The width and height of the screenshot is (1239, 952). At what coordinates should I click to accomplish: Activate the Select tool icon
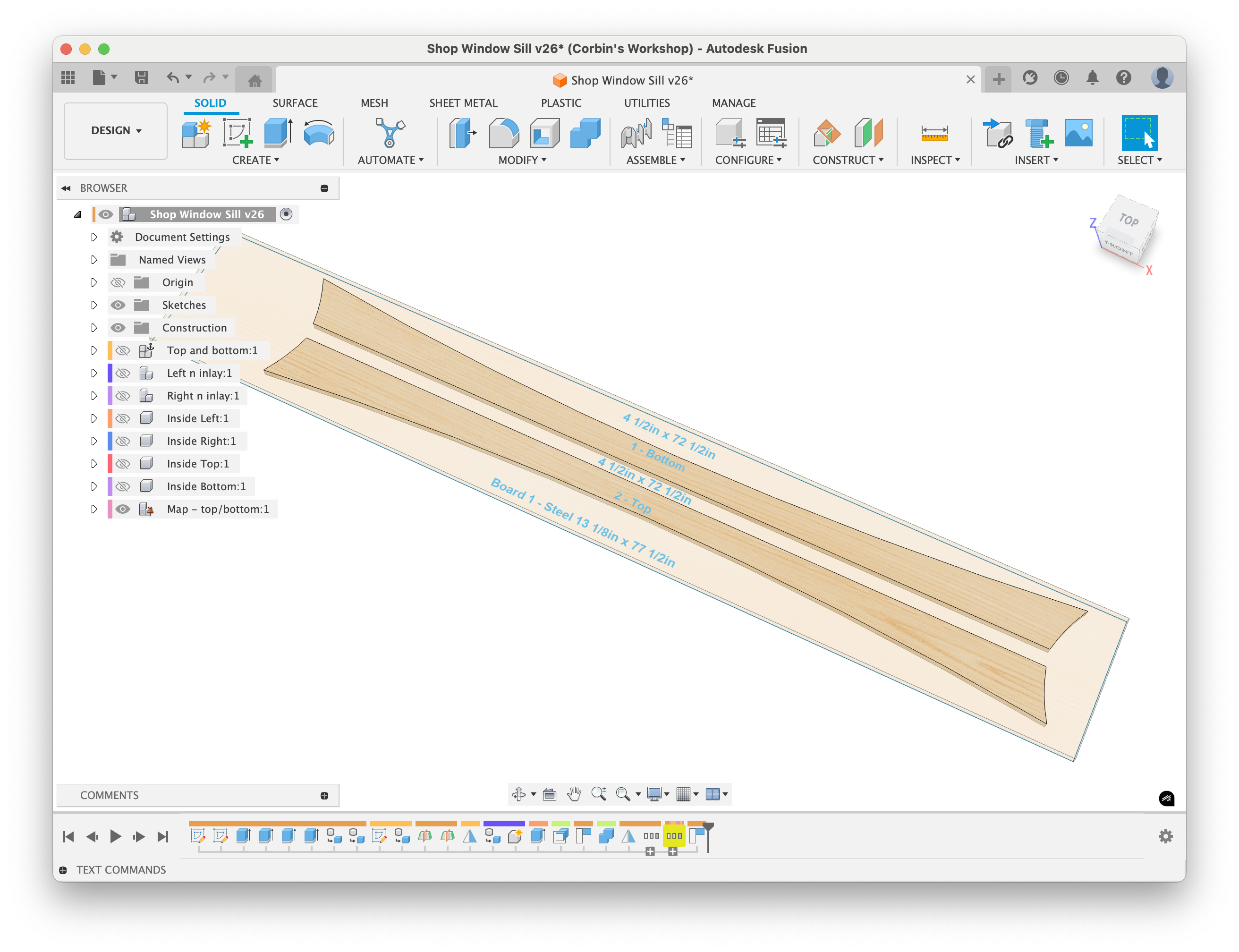(1139, 134)
